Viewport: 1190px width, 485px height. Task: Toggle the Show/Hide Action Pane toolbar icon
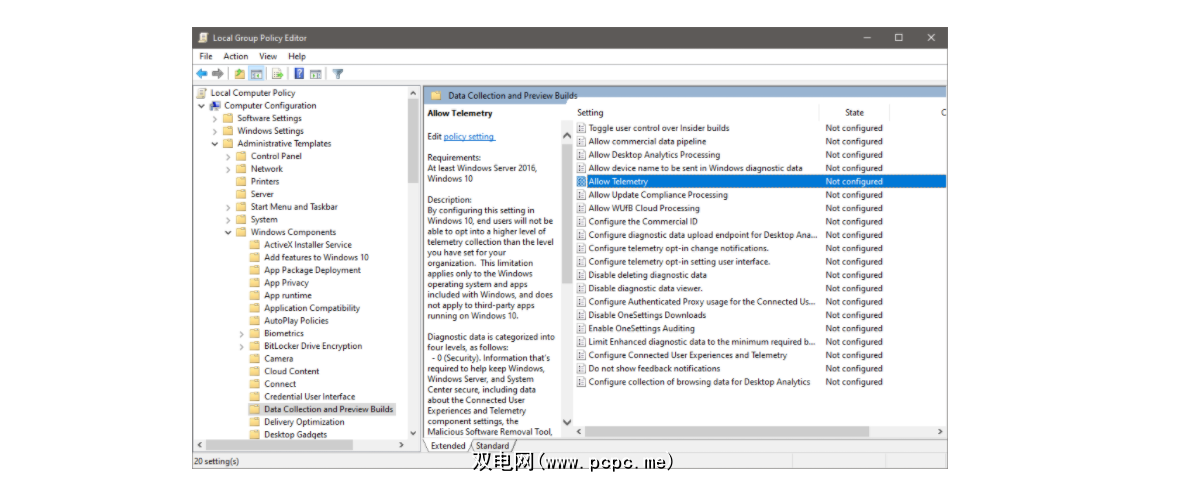(x=316, y=74)
